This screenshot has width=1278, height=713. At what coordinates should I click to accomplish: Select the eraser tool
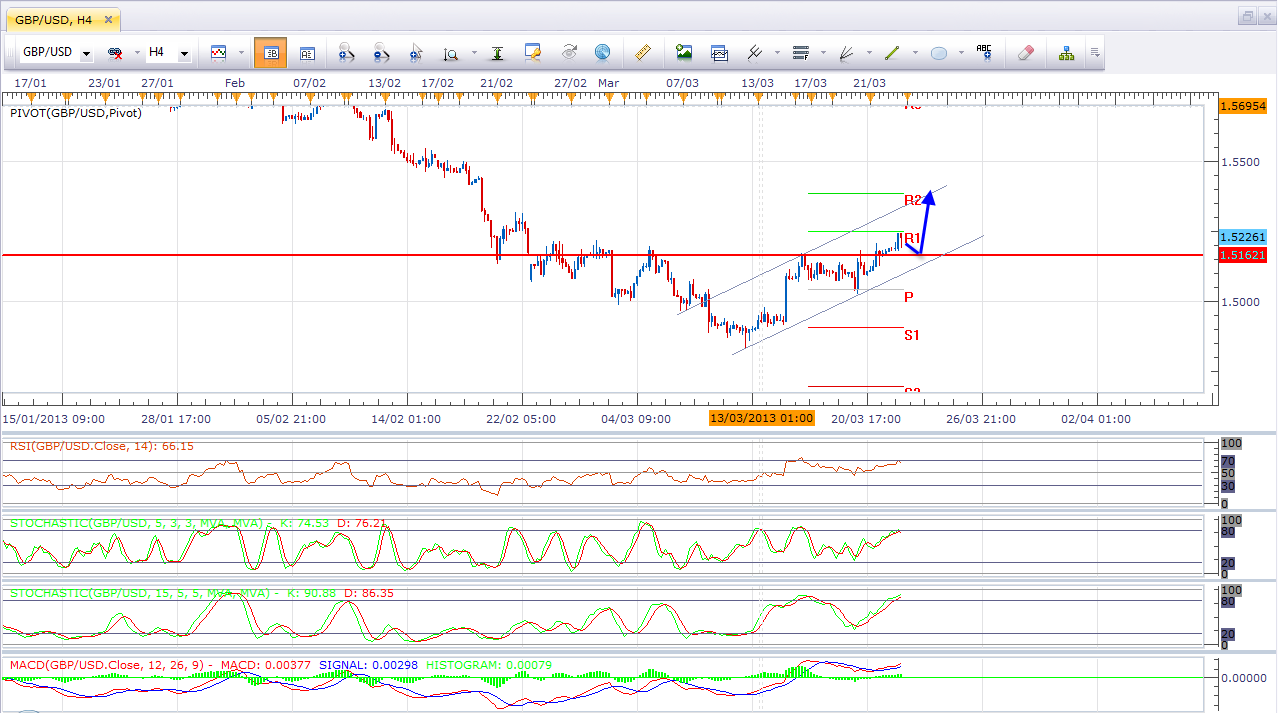[x=1025, y=52]
